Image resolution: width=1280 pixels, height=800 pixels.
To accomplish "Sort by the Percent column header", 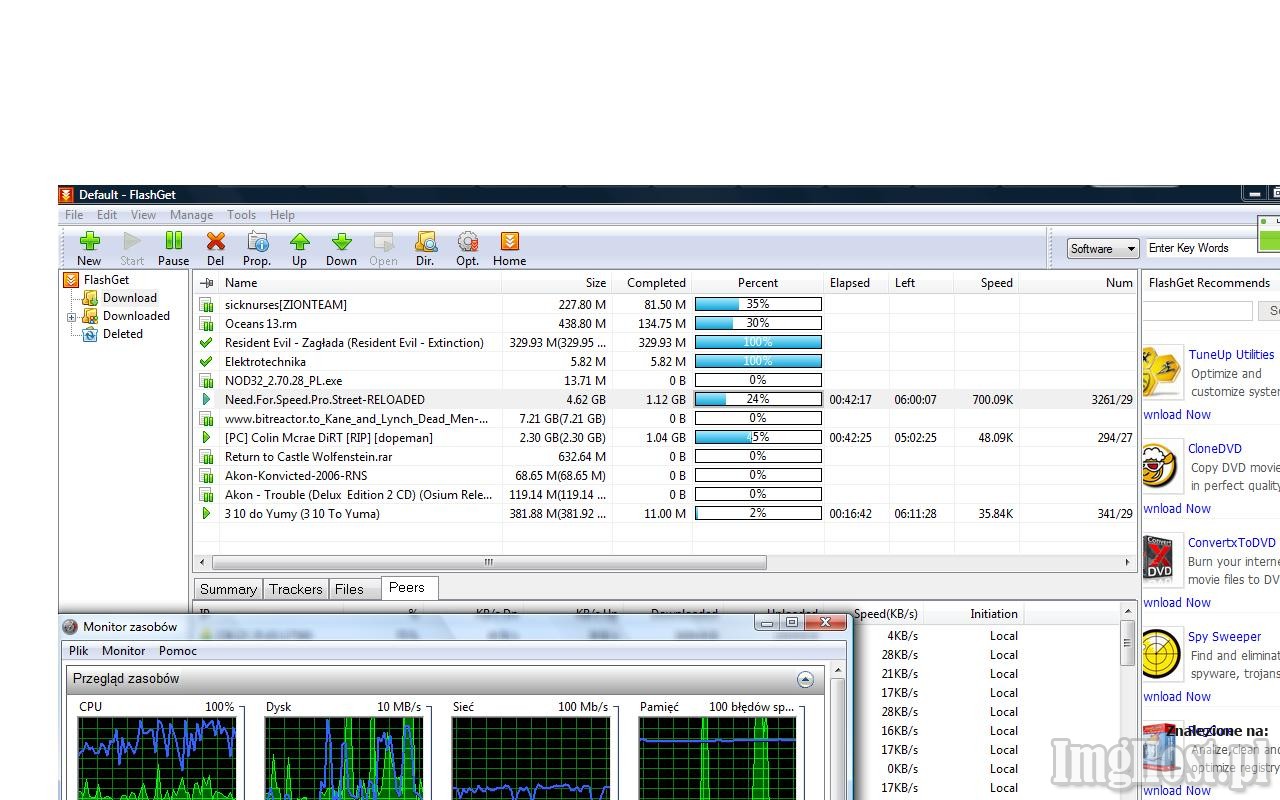I will coord(758,283).
